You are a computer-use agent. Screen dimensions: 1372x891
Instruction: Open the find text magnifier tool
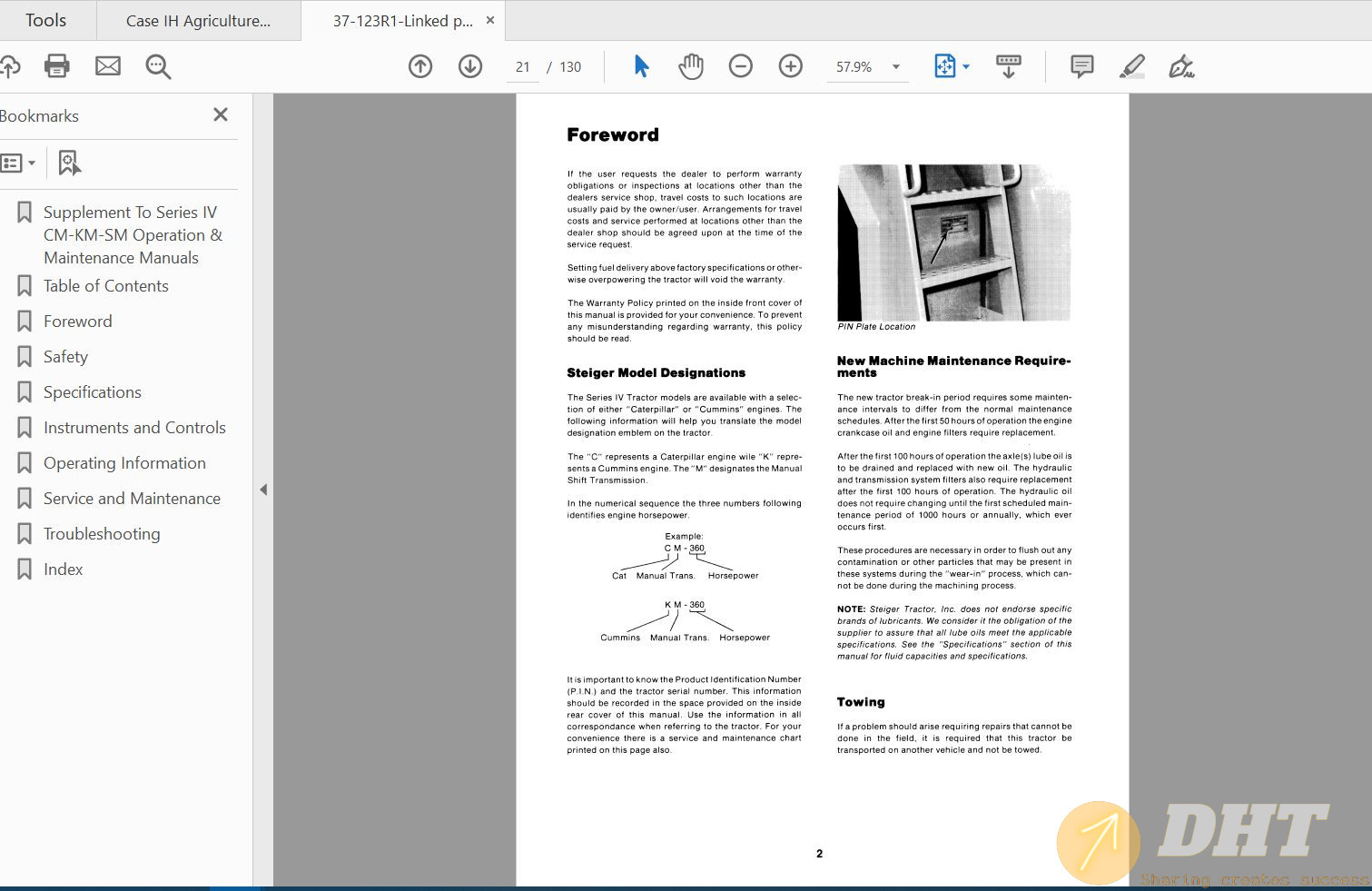point(158,66)
